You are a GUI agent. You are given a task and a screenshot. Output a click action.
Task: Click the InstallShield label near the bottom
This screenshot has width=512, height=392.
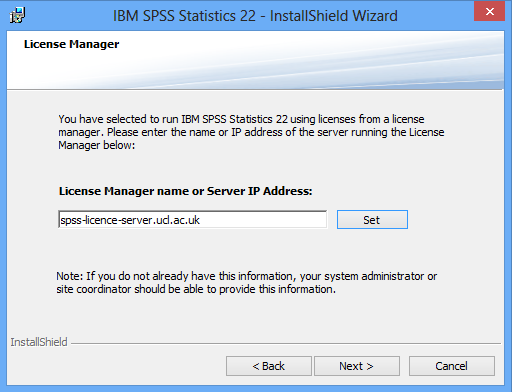[39, 342]
